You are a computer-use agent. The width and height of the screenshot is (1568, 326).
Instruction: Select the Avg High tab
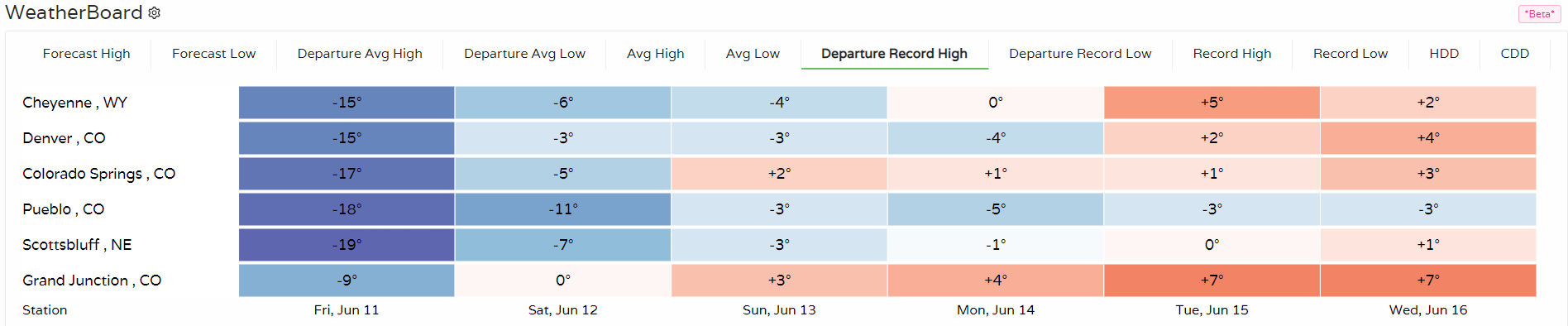pos(656,54)
